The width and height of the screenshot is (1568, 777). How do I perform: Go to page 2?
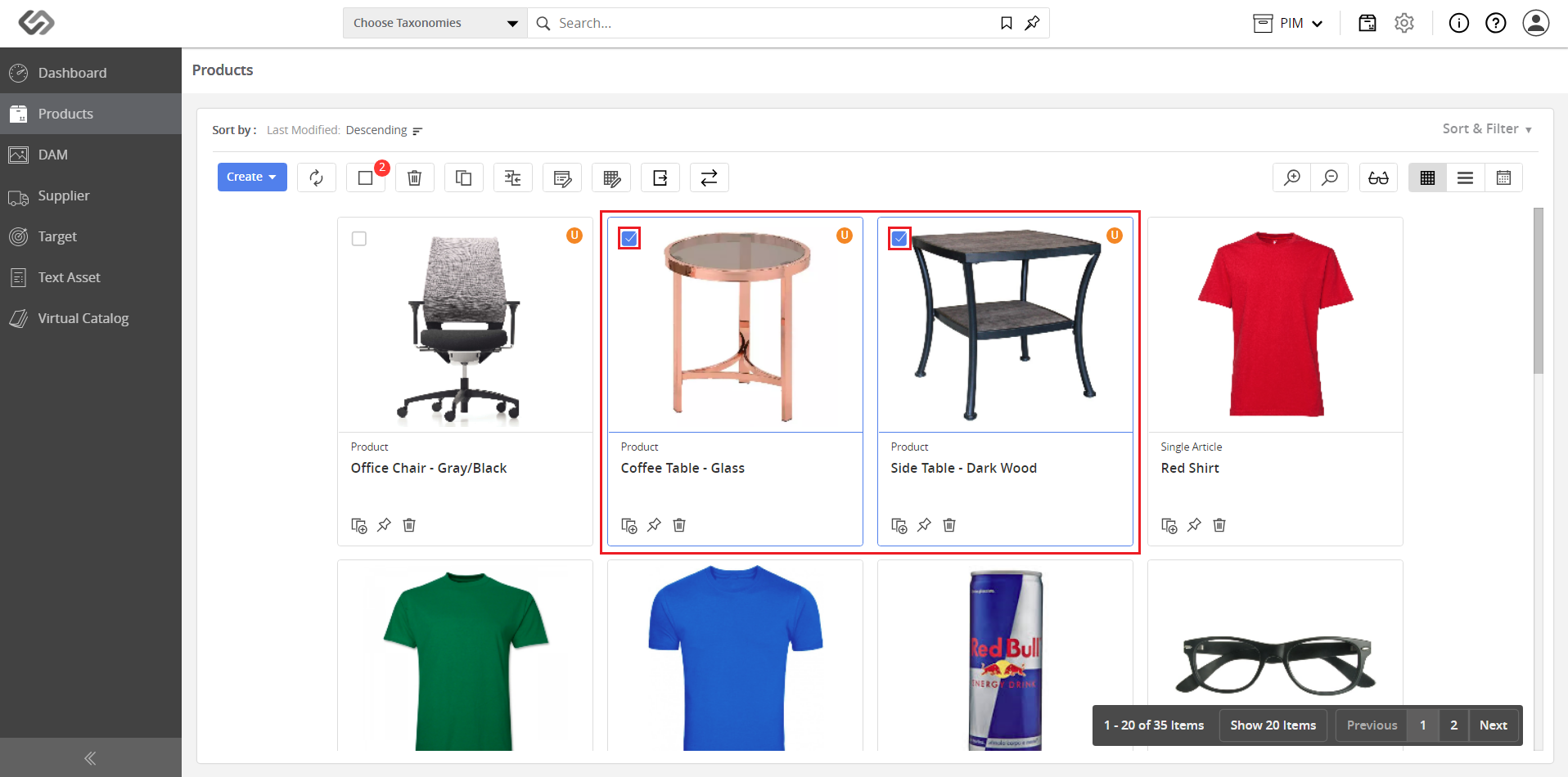(x=1454, y=725)
